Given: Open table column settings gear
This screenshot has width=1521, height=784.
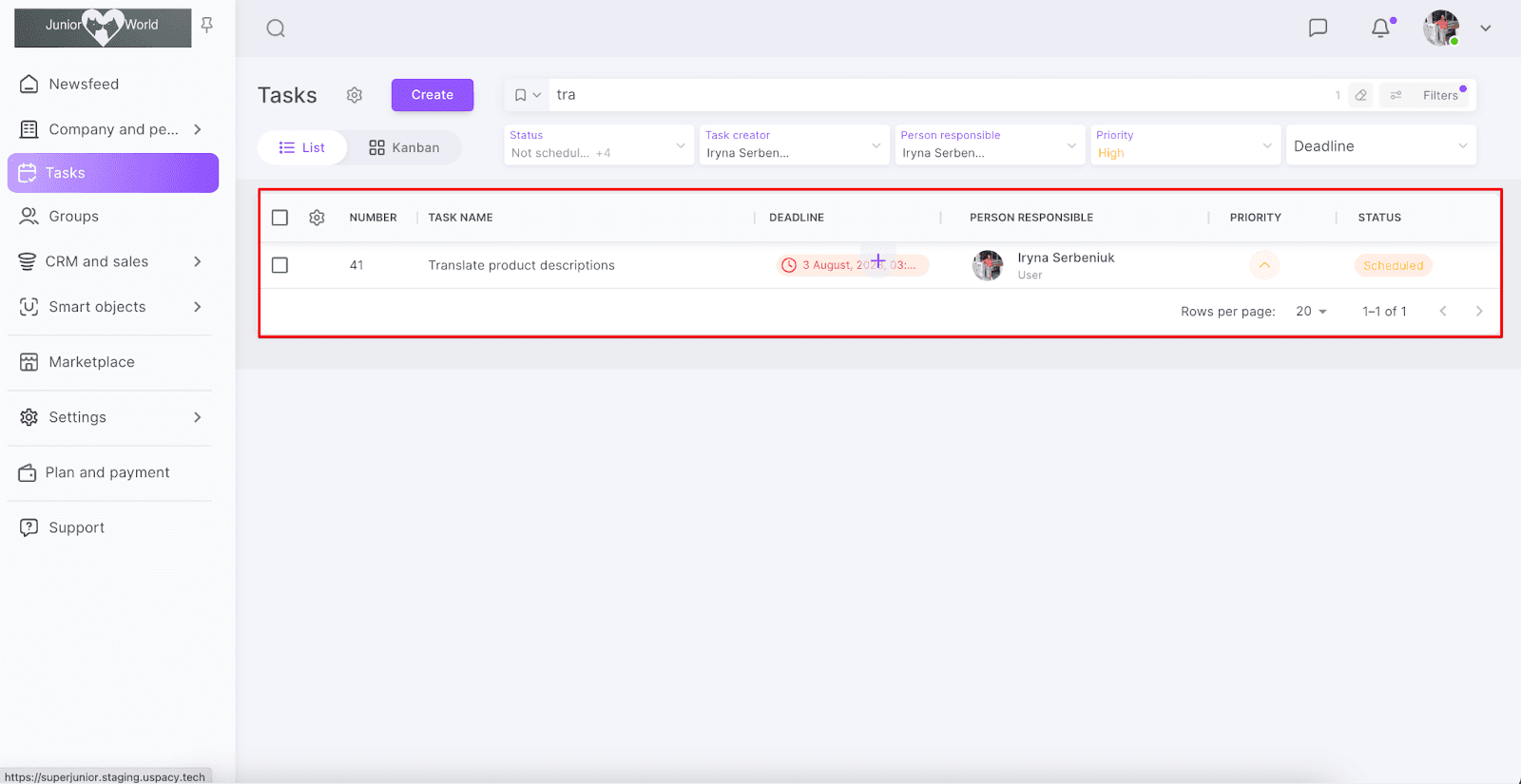Looking at the screenshot, I should point(317,218).
